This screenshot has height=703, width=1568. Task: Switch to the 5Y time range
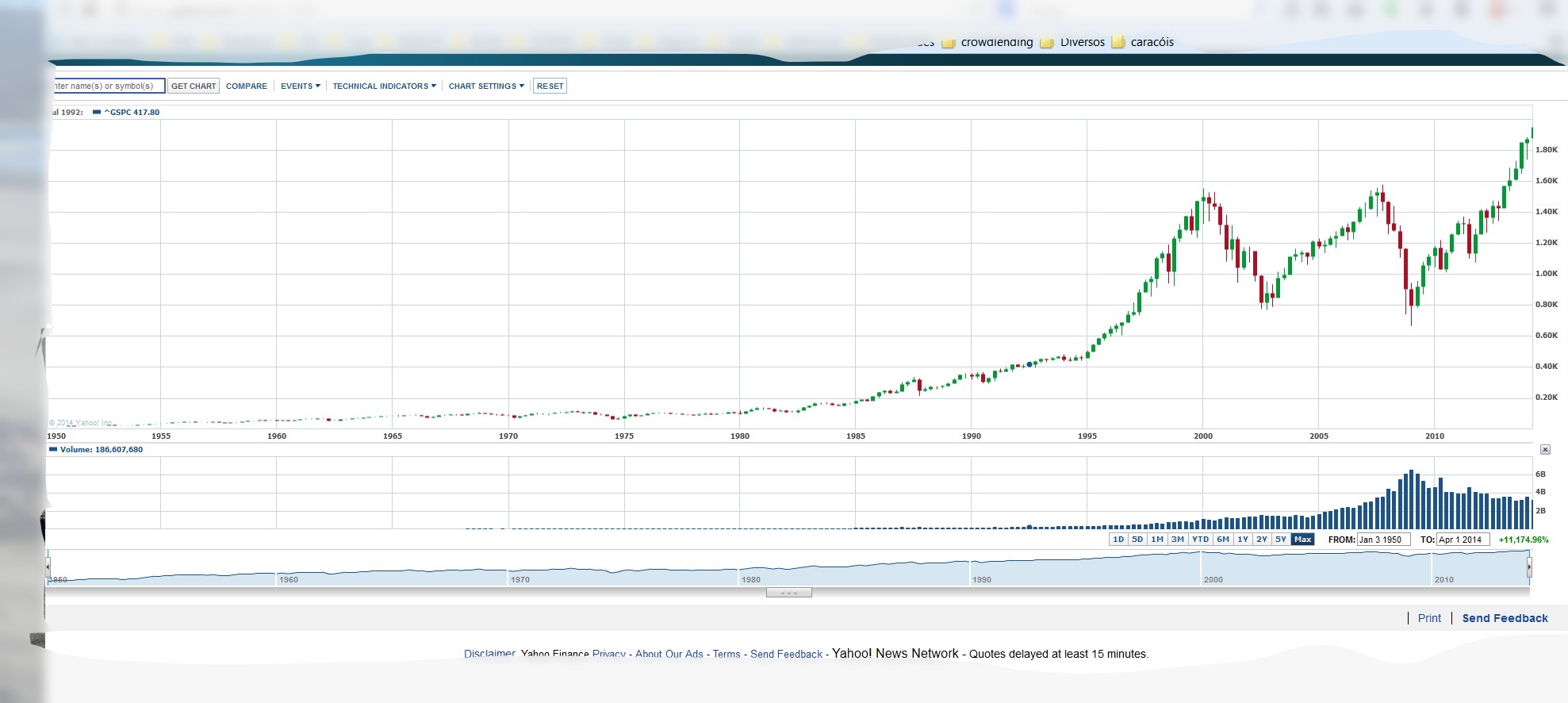point(1280,540)
